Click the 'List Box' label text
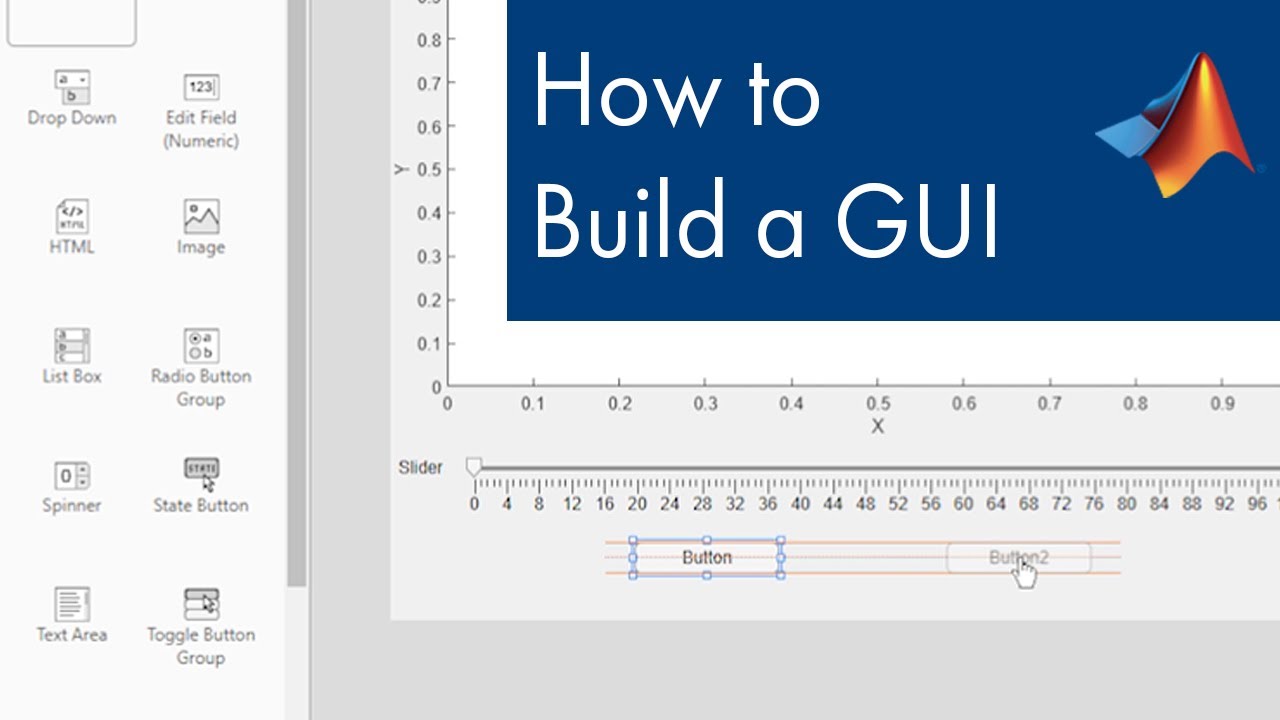 [x=72, y=376]
